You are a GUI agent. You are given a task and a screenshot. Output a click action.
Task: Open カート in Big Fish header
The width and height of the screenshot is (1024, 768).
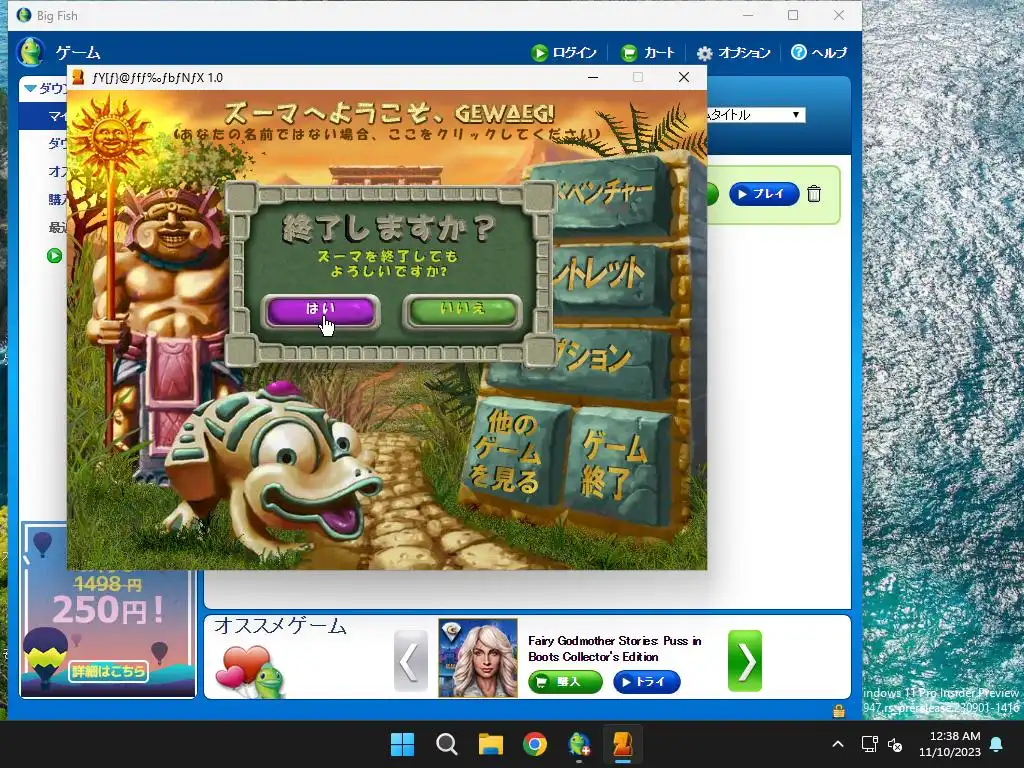pyautogui.click(x=647, y=53)
